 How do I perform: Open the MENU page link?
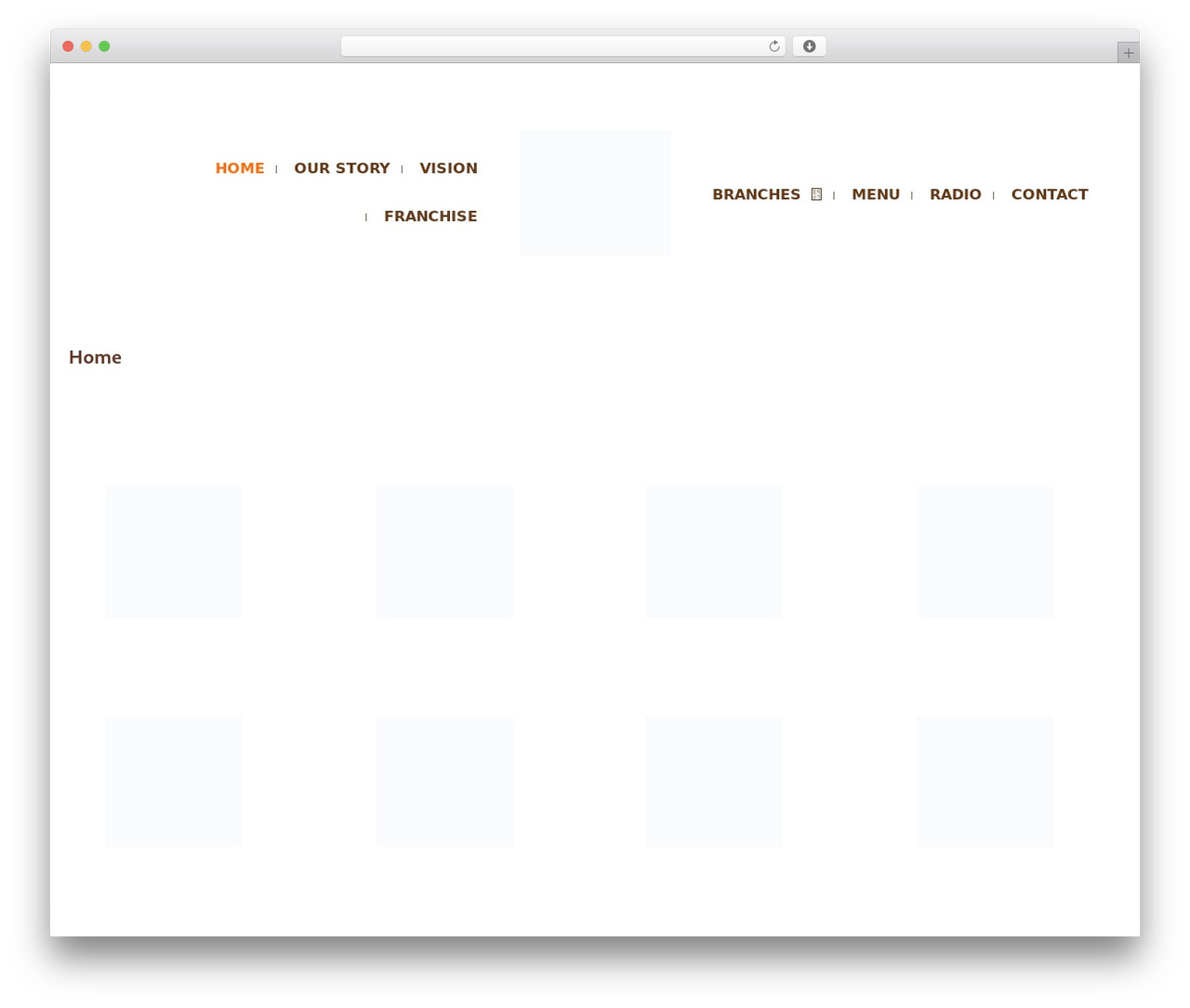click(876, 194)
